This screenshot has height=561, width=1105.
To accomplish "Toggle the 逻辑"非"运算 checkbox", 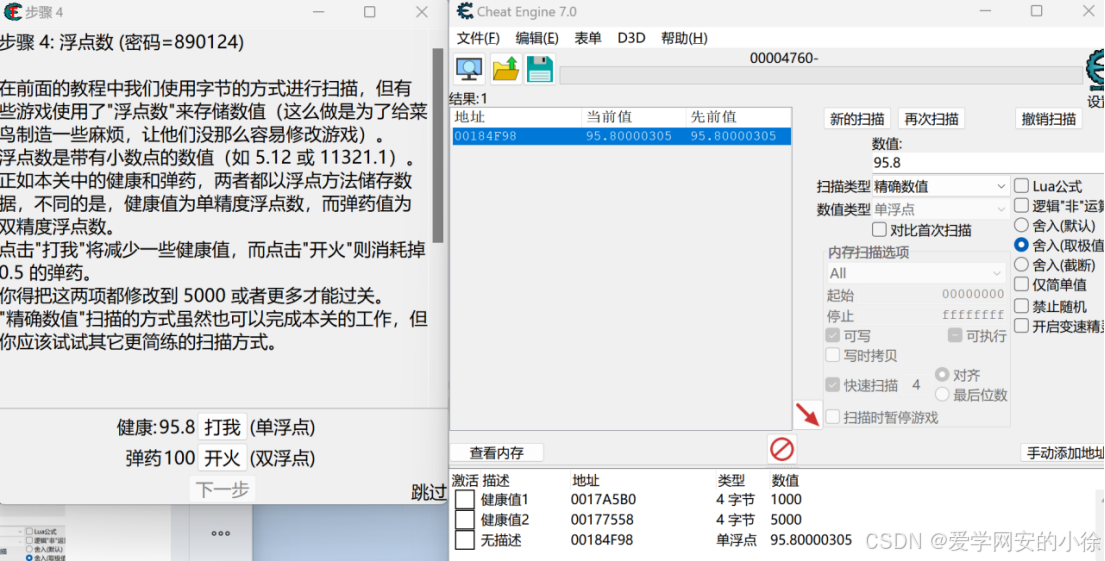I will (1021, 206).
